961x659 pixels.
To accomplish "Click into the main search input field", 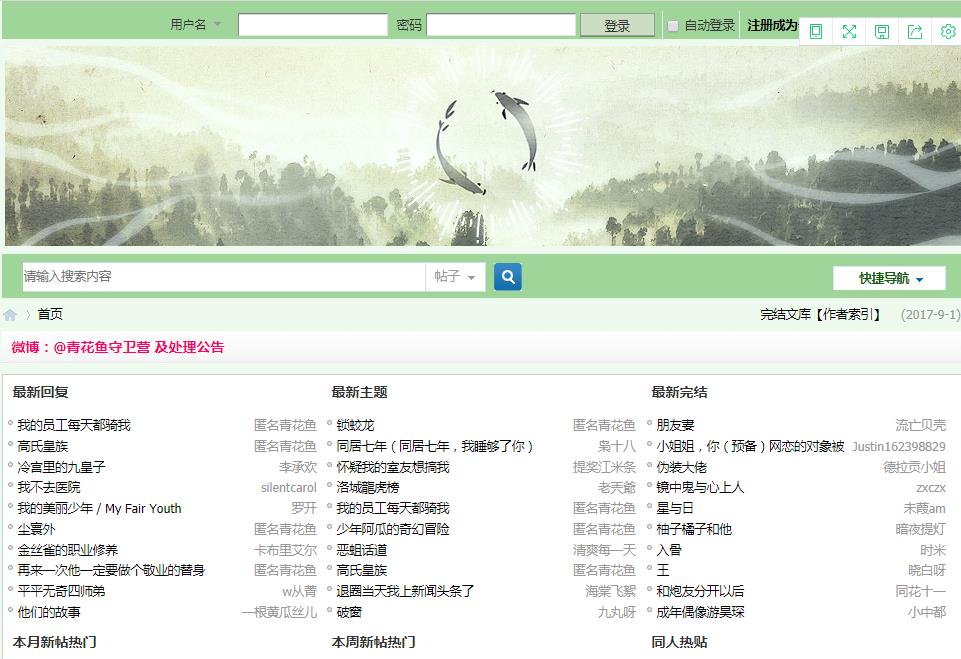I will pyautogui.click(x=220, y=277).
